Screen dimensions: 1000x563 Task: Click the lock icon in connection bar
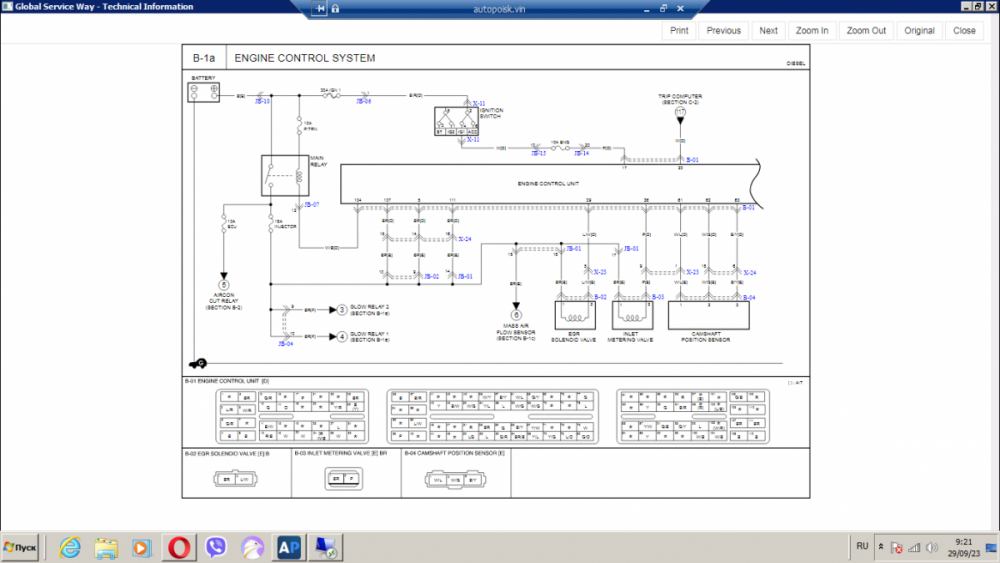coord(335,8)
